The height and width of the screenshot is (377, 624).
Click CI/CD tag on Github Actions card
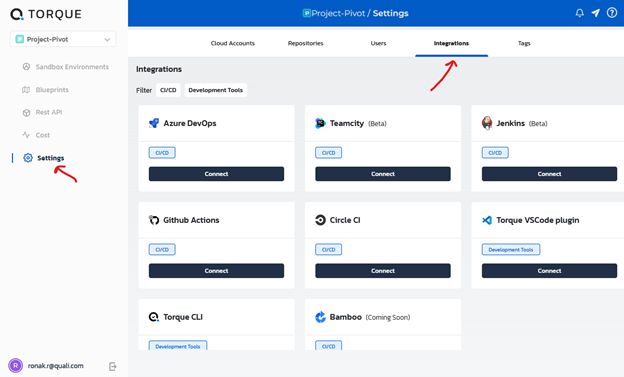[x=162, y=250]
